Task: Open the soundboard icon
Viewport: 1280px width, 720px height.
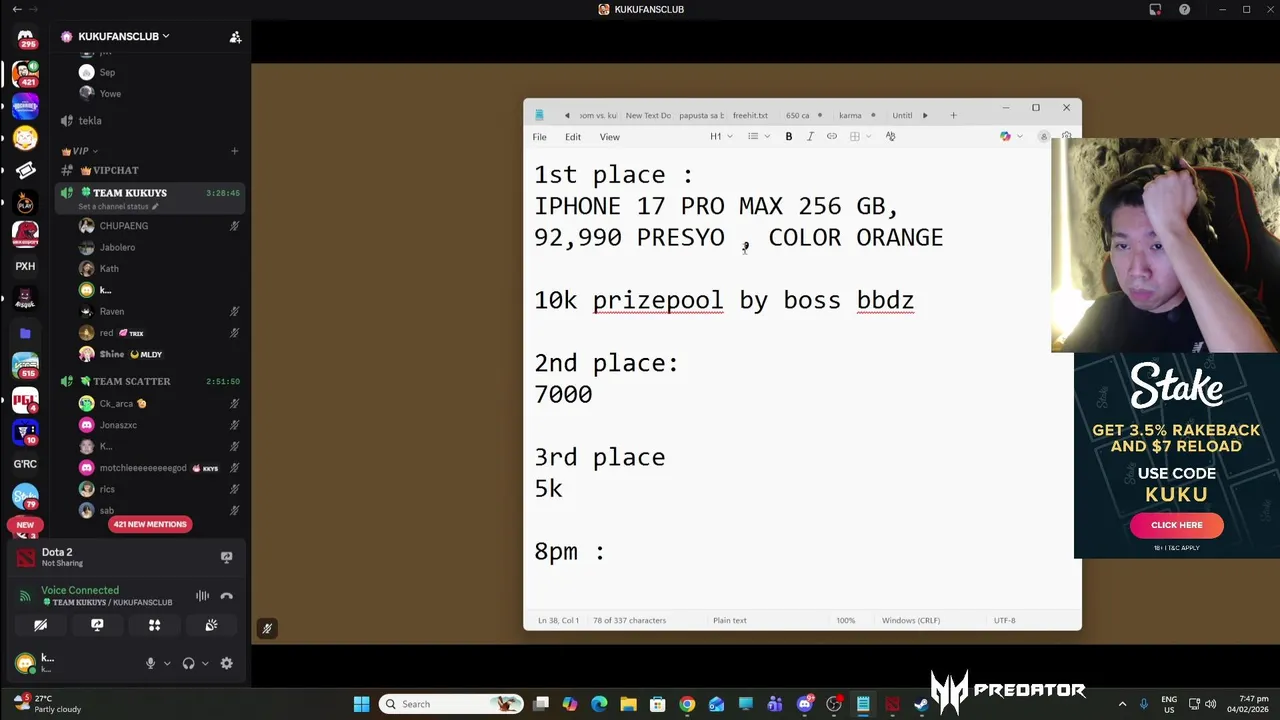Action: (211, 625)
